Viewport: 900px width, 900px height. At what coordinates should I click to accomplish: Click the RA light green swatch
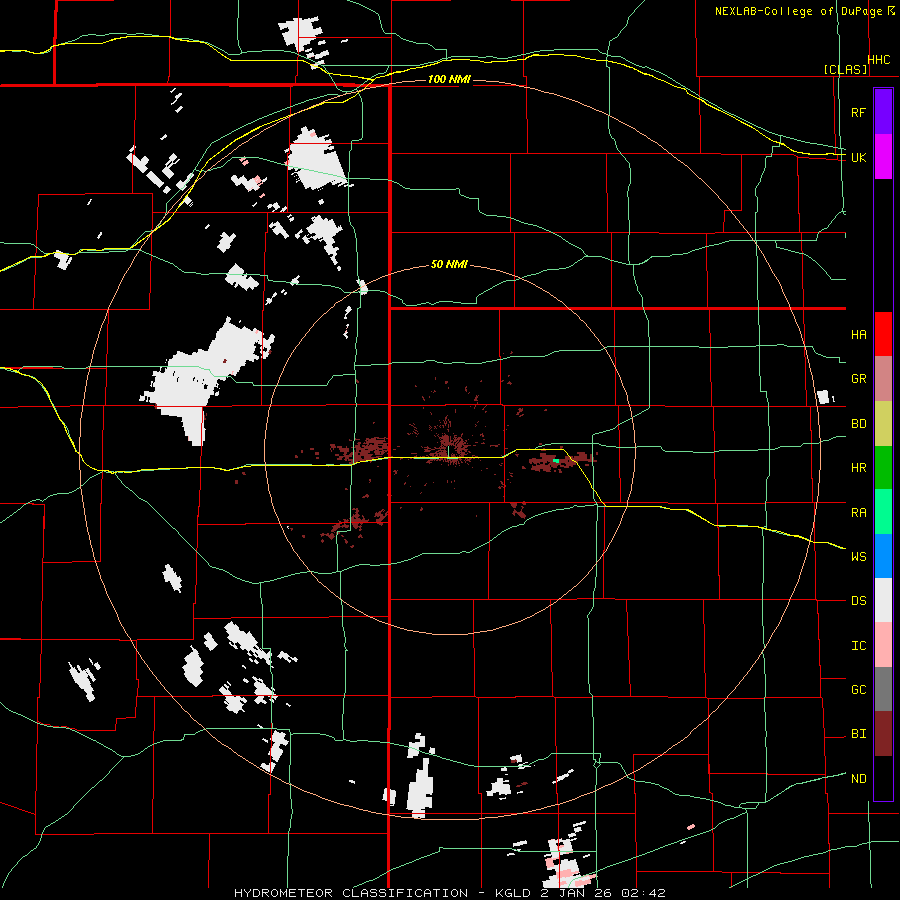click(883, 512)
